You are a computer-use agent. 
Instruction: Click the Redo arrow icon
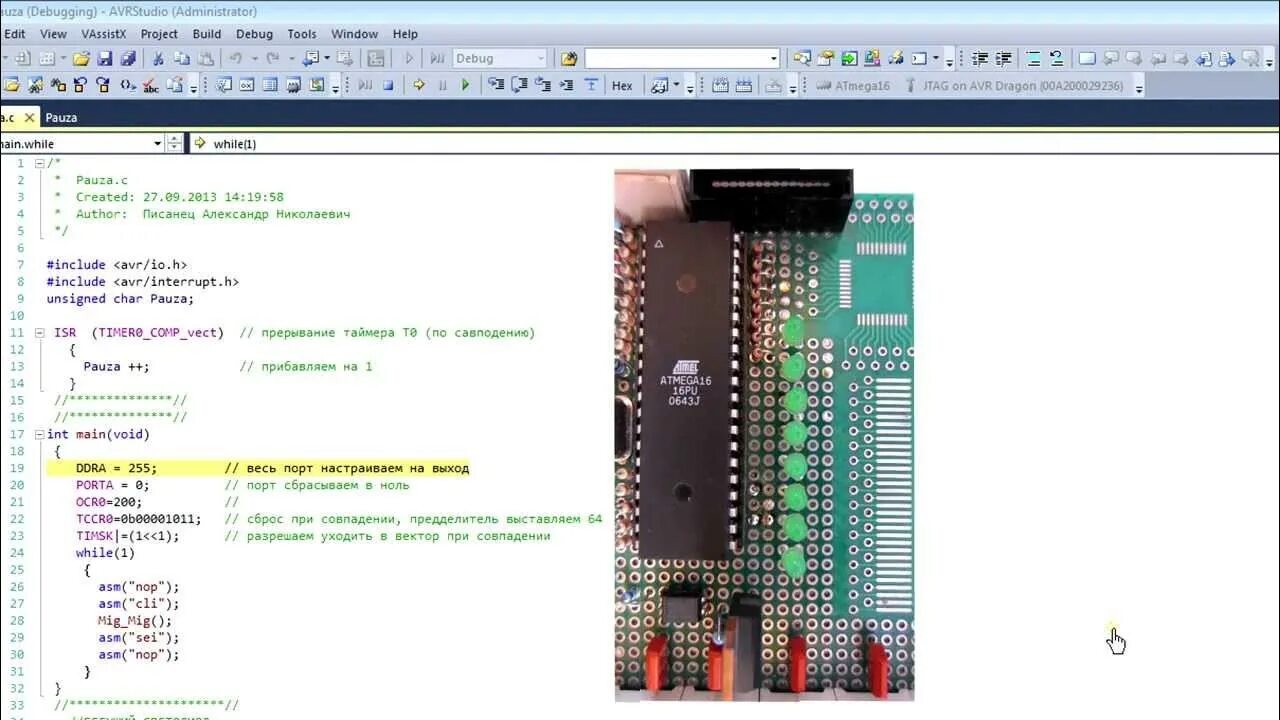272,58
